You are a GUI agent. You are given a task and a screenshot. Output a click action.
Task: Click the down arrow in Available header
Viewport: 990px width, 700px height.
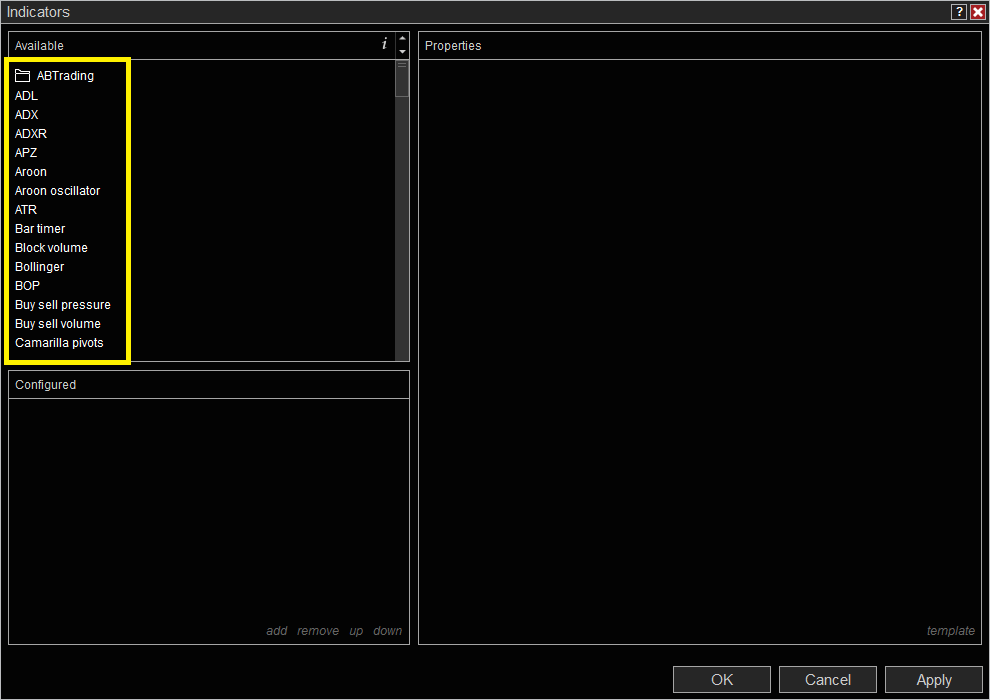coord(402,52)
